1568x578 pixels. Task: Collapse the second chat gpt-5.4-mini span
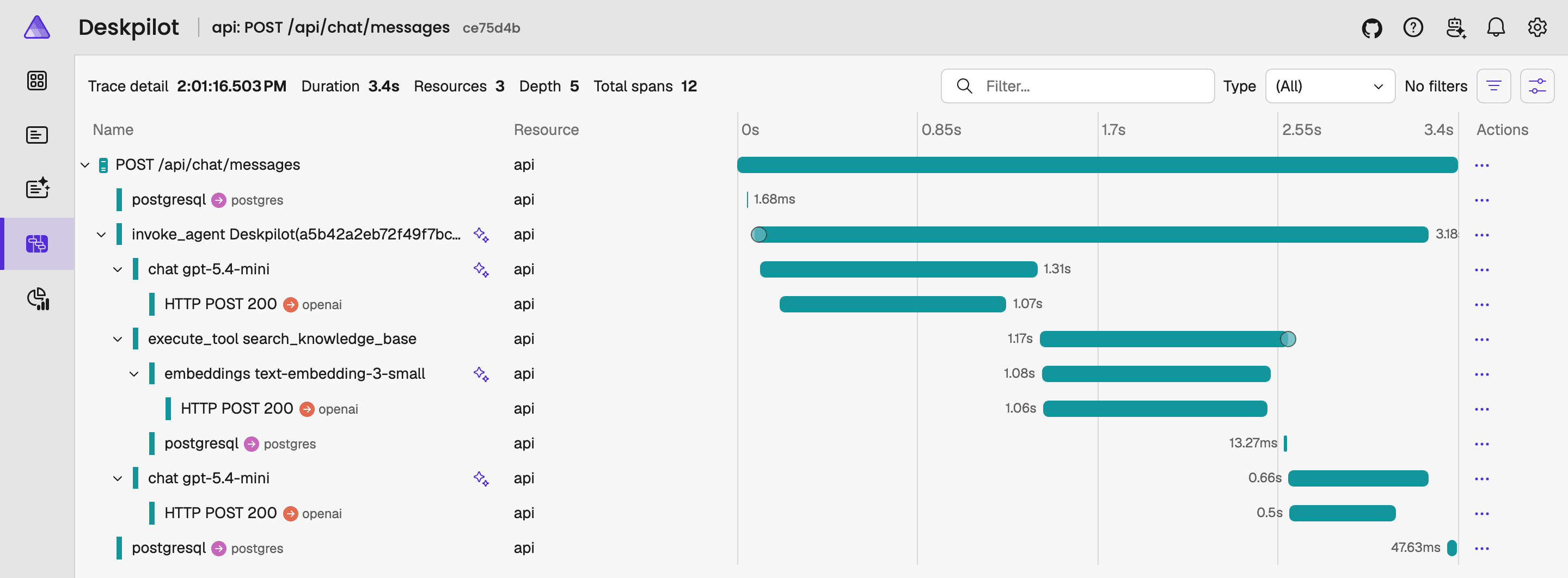click(118, 479)
